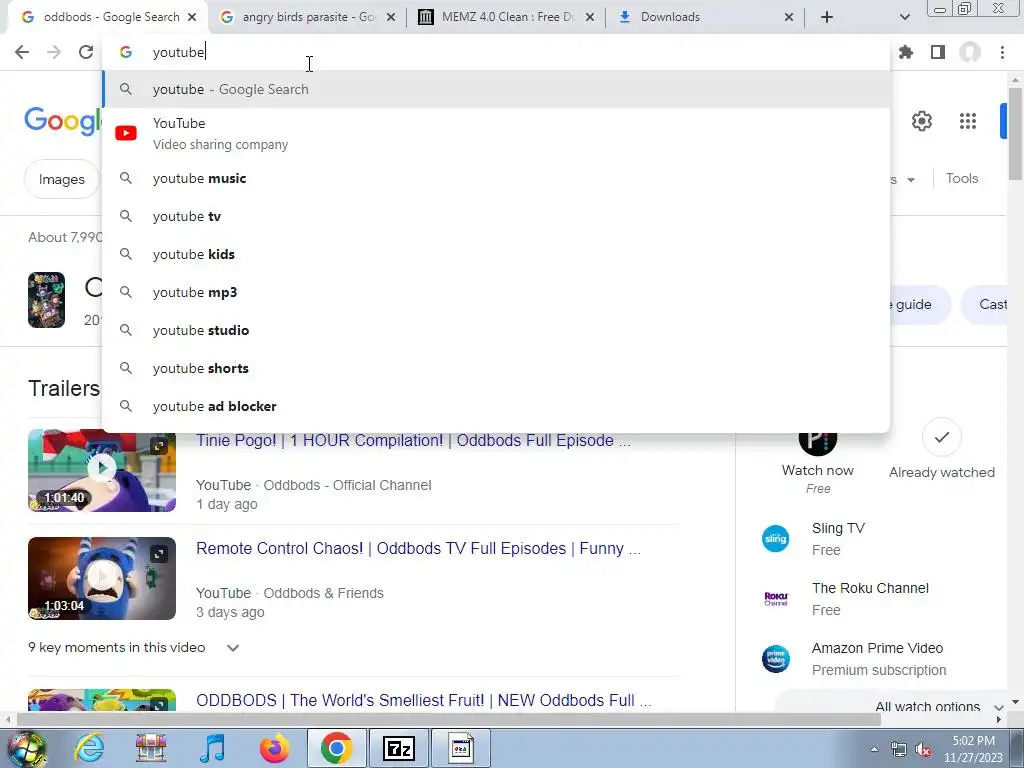Toggle the Chrome side panel icon

[938, 52]
